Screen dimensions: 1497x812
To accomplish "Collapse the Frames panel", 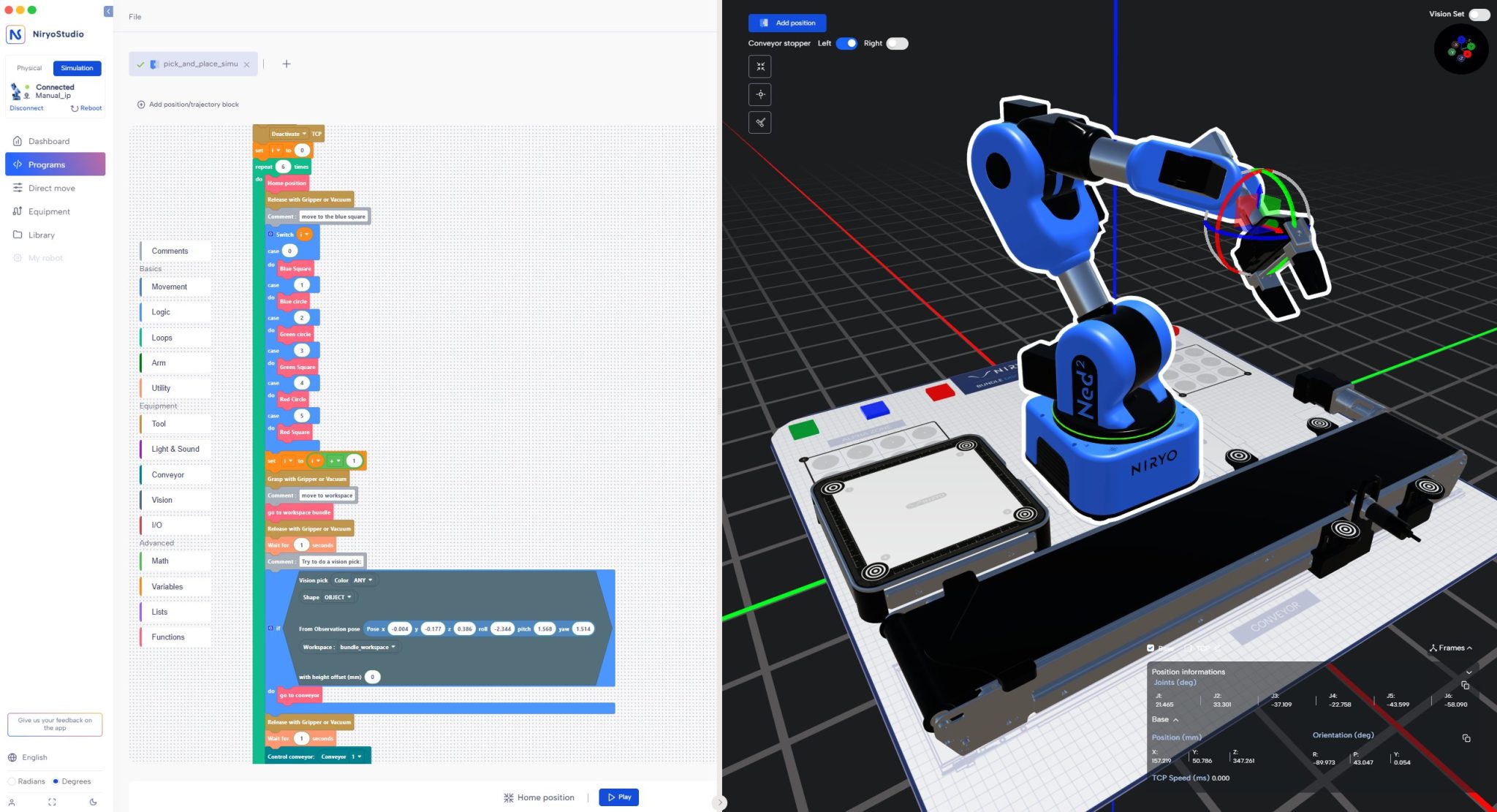I will pos(1450,648).
